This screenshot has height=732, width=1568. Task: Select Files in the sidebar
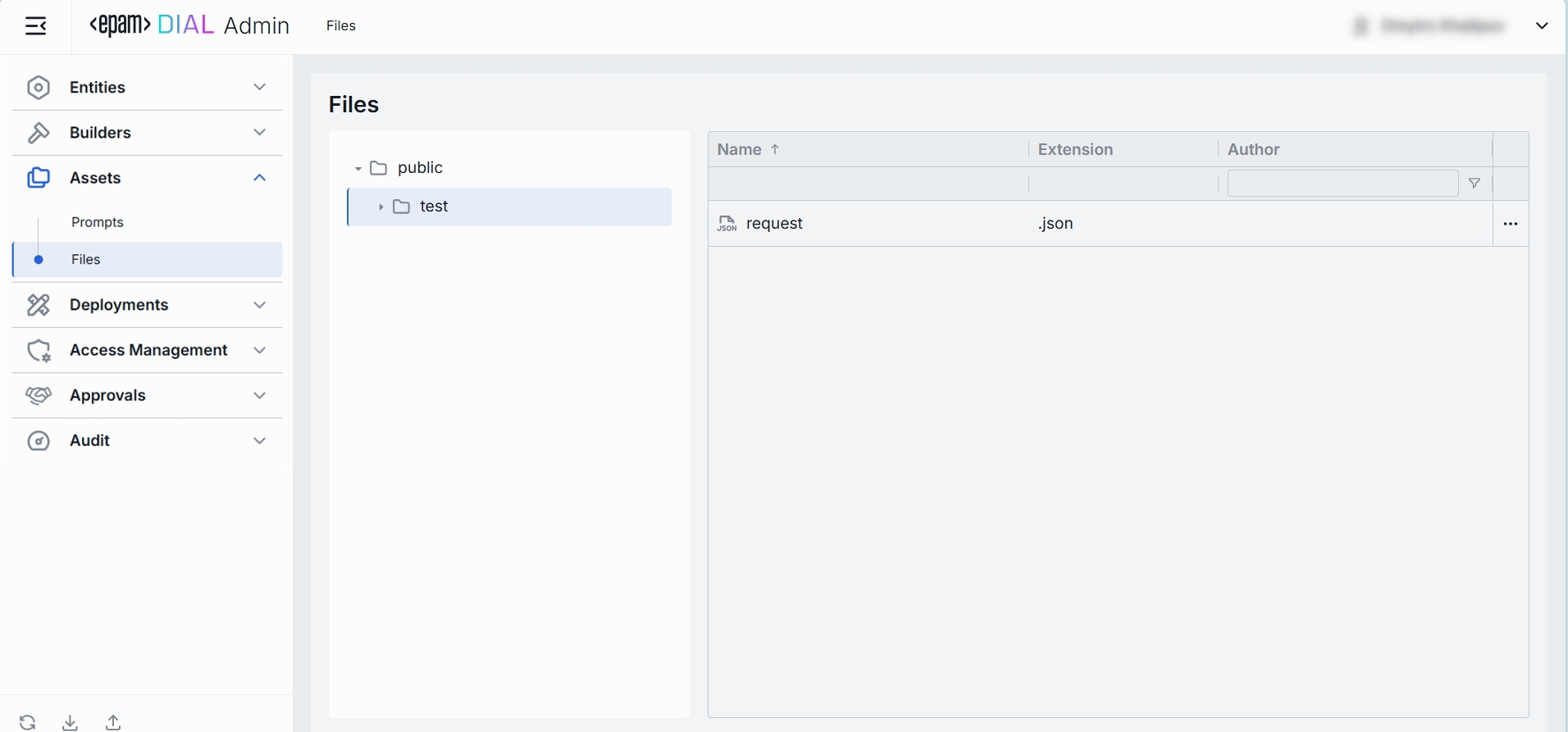coord(86,260)
